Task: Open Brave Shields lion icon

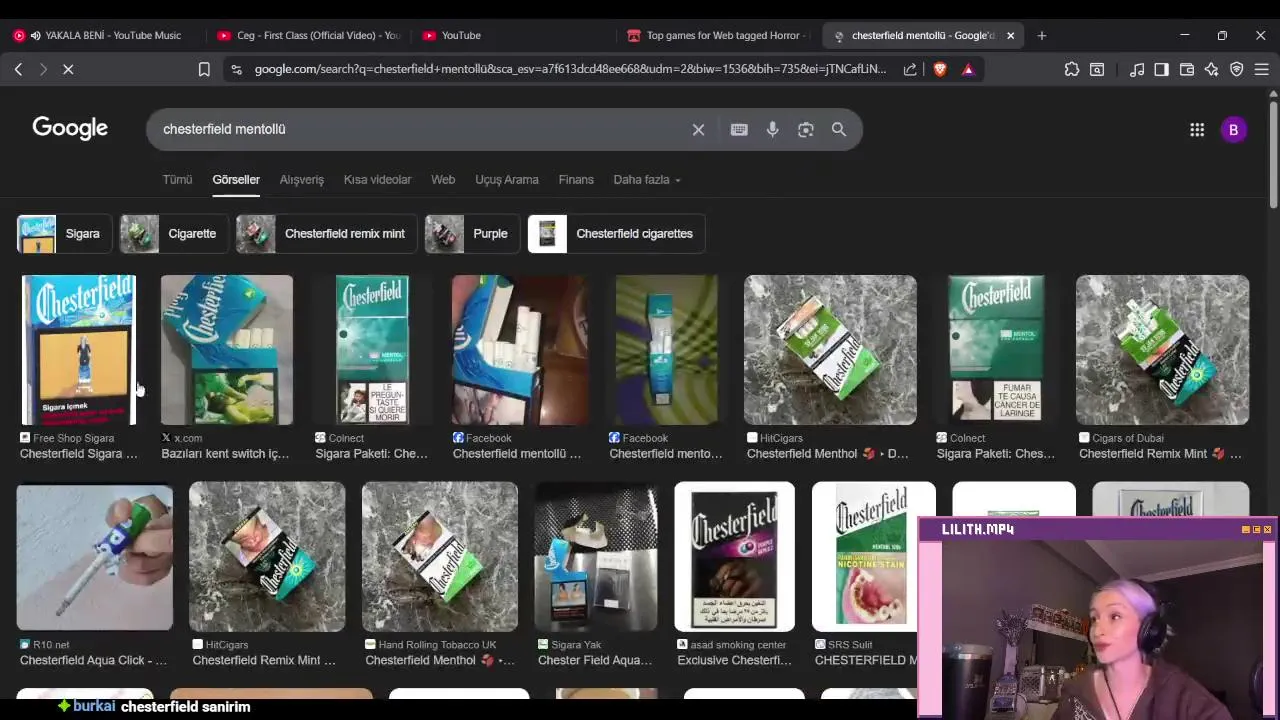Action: pyautogui.click(x=940, y=69)
